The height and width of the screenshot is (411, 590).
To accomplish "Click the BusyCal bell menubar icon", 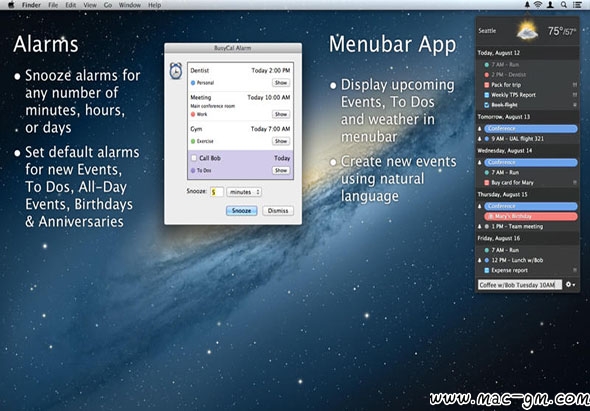I will tap(527, 5).
